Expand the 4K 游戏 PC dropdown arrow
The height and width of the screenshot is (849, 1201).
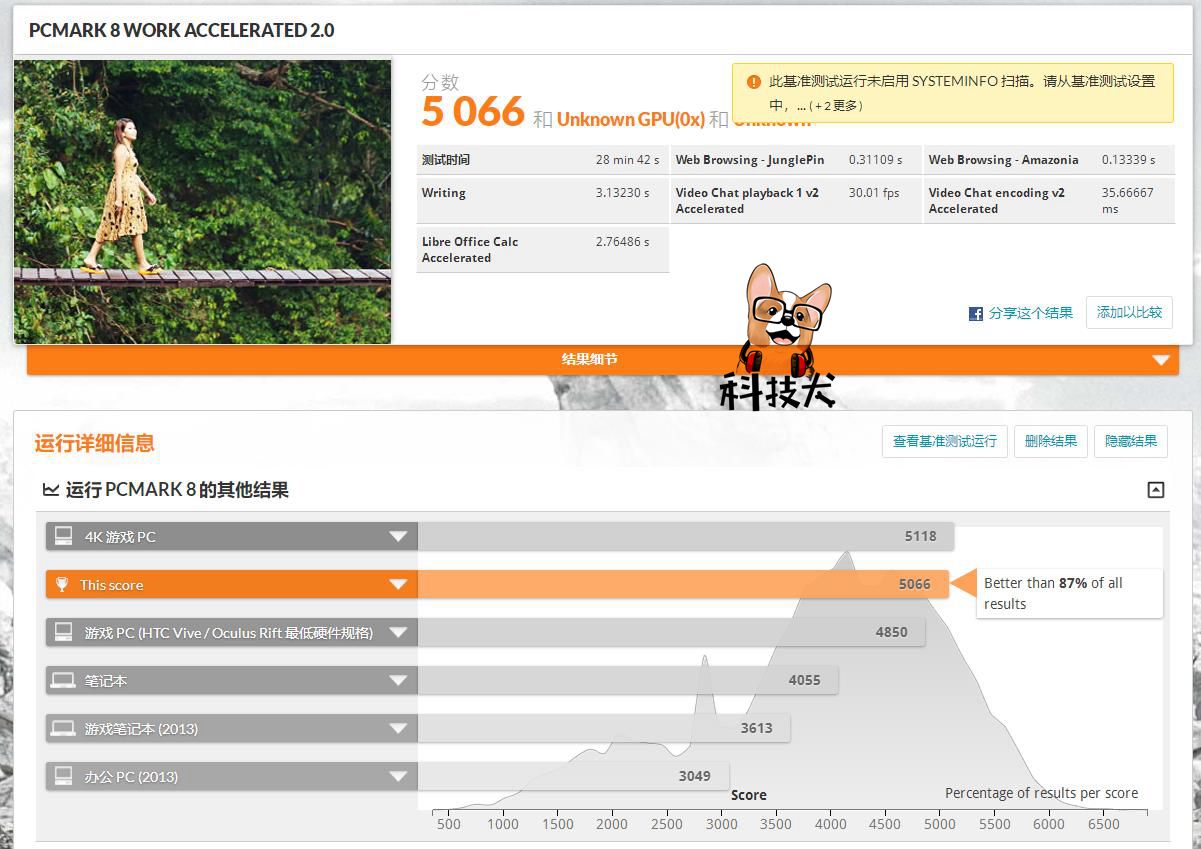[398, 536]
